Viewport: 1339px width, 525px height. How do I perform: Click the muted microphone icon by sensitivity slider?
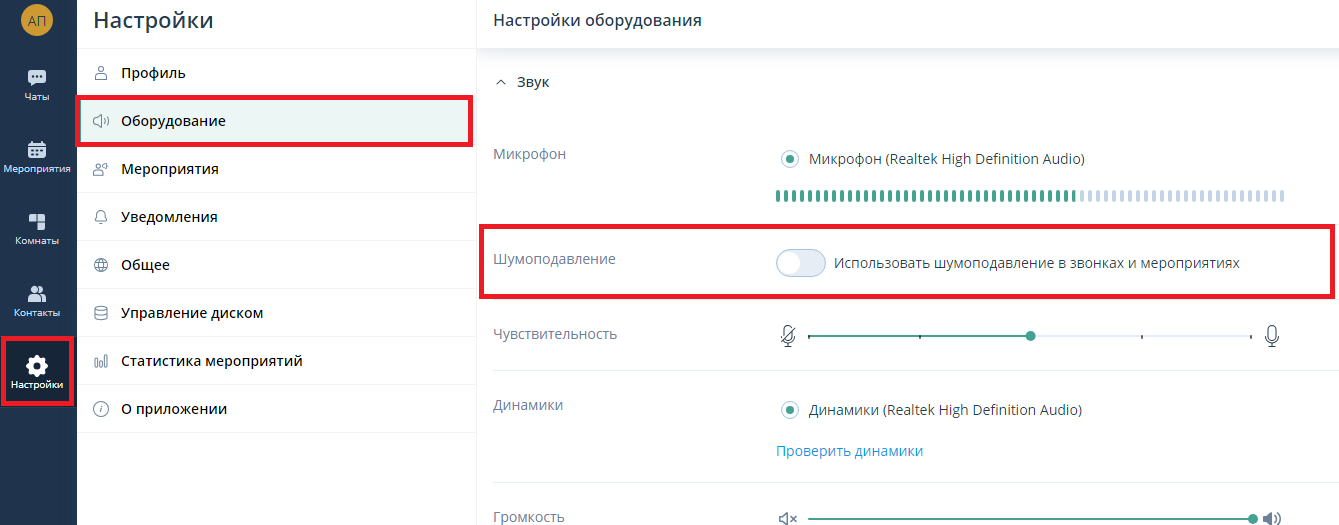[788, 336]
